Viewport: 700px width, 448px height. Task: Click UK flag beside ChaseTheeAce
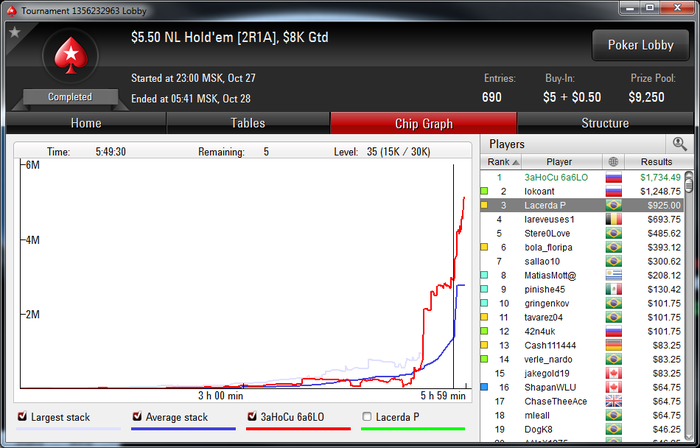(613, 401)
